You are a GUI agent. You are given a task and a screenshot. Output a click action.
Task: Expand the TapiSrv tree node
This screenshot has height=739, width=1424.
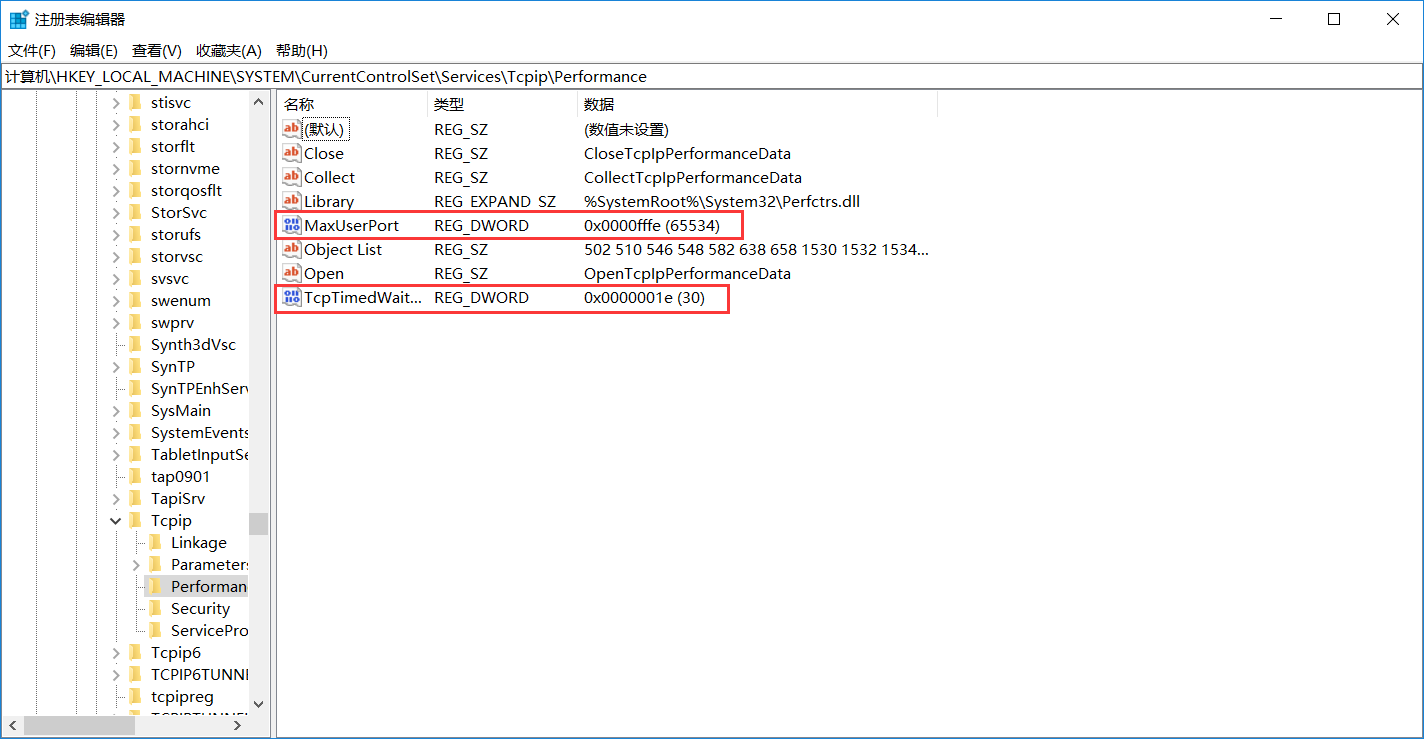(x=116, y=498)
